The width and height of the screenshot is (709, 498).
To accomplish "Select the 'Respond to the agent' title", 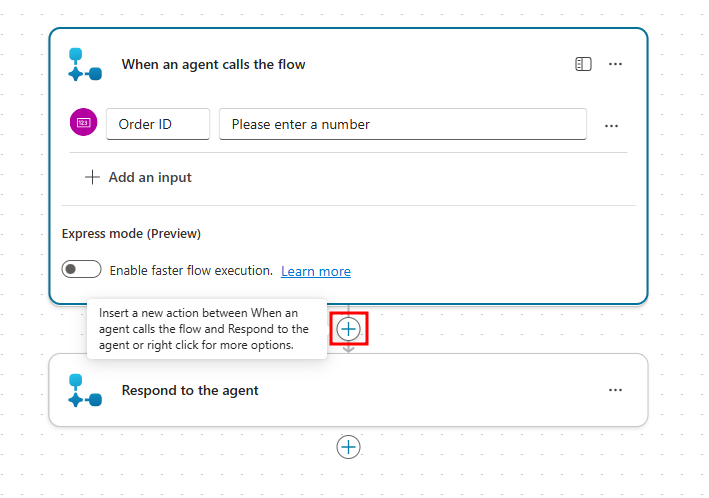I will tap(190, 390).
